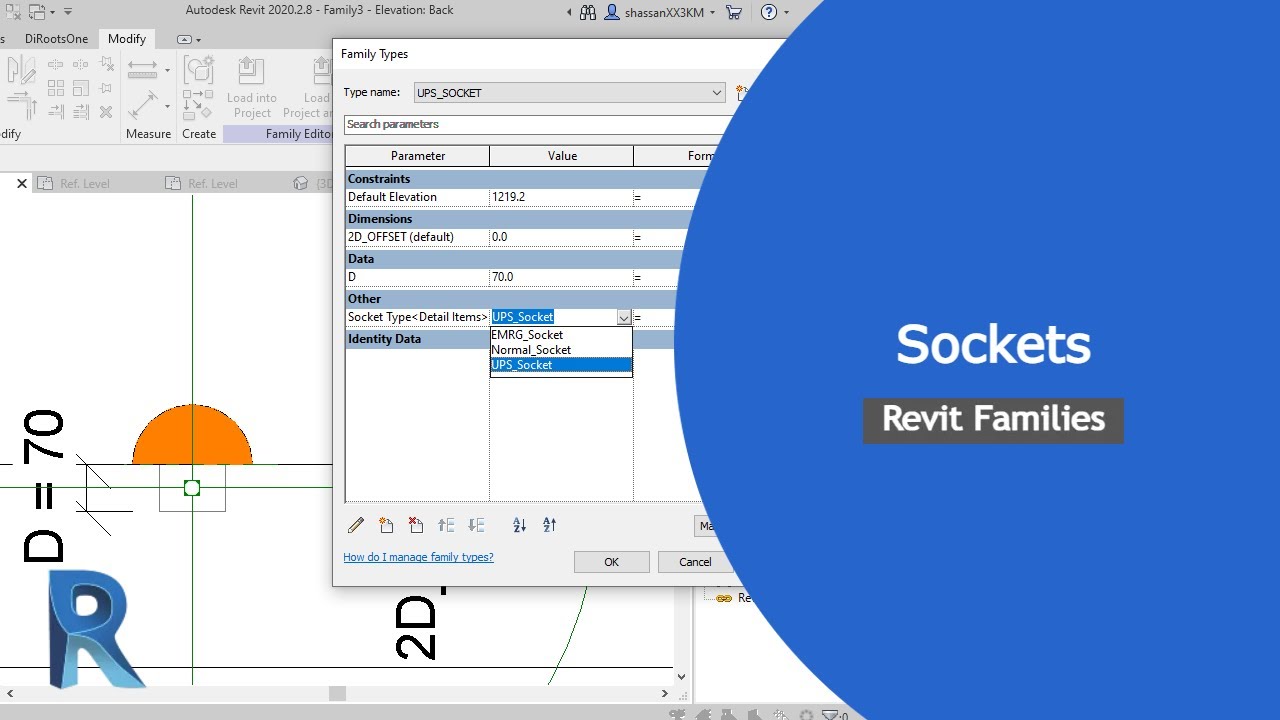This screenshot has height=720, width=1280.
Task: Switch to the second Ref. Level view tab
Action: [x=213, y=183]
